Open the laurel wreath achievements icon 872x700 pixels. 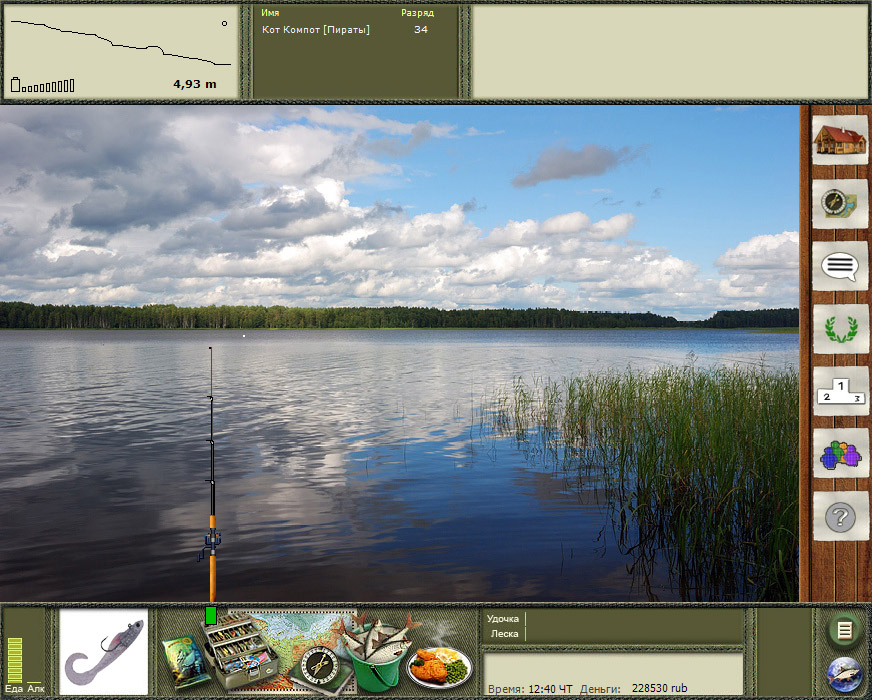coord(839,329)
